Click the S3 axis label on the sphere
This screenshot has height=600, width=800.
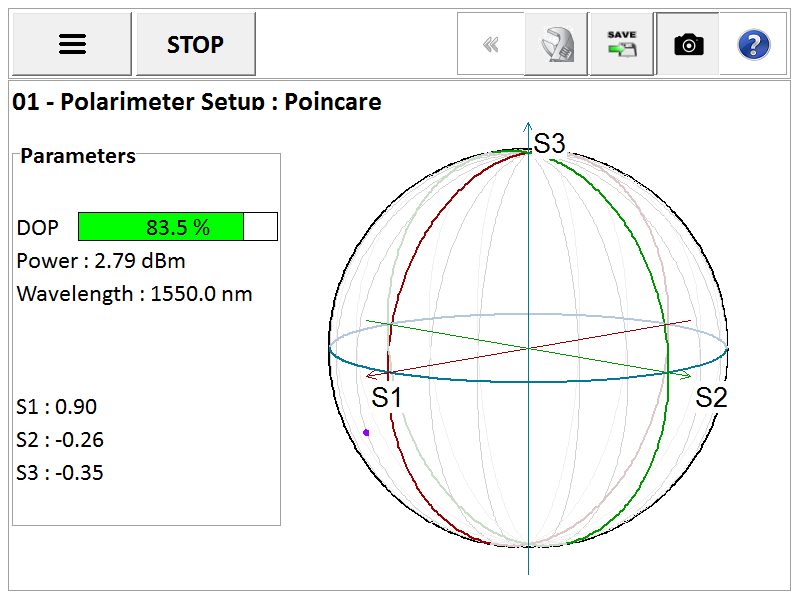[x=549, y=143]
